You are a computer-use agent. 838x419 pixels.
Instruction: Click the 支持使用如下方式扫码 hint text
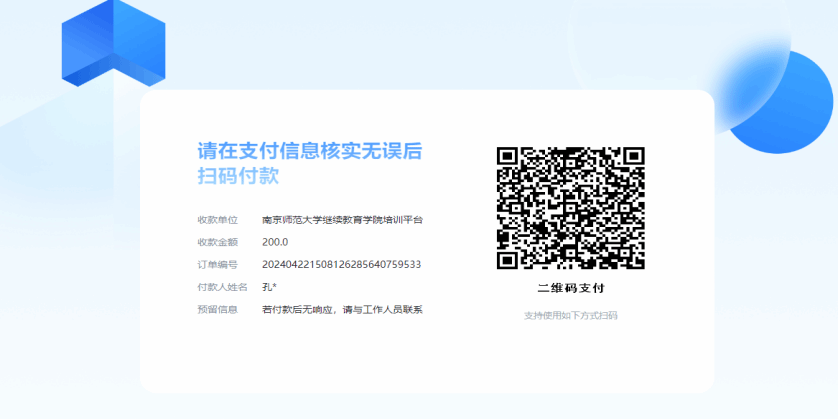[570, 315]
